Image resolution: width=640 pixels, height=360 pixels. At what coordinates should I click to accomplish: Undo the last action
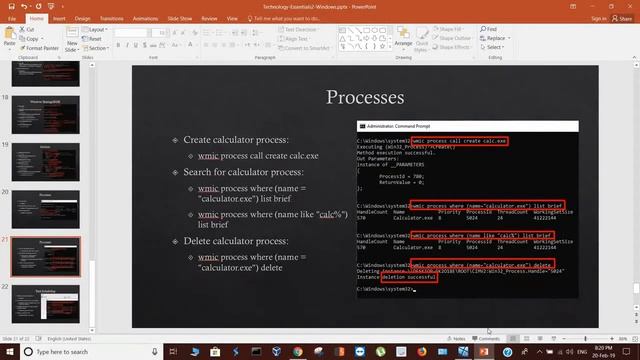[24, 7]
